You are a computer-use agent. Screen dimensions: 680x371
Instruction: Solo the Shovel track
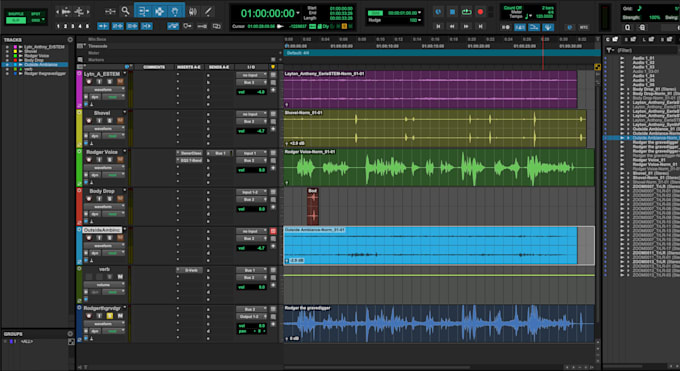point(109,121)
